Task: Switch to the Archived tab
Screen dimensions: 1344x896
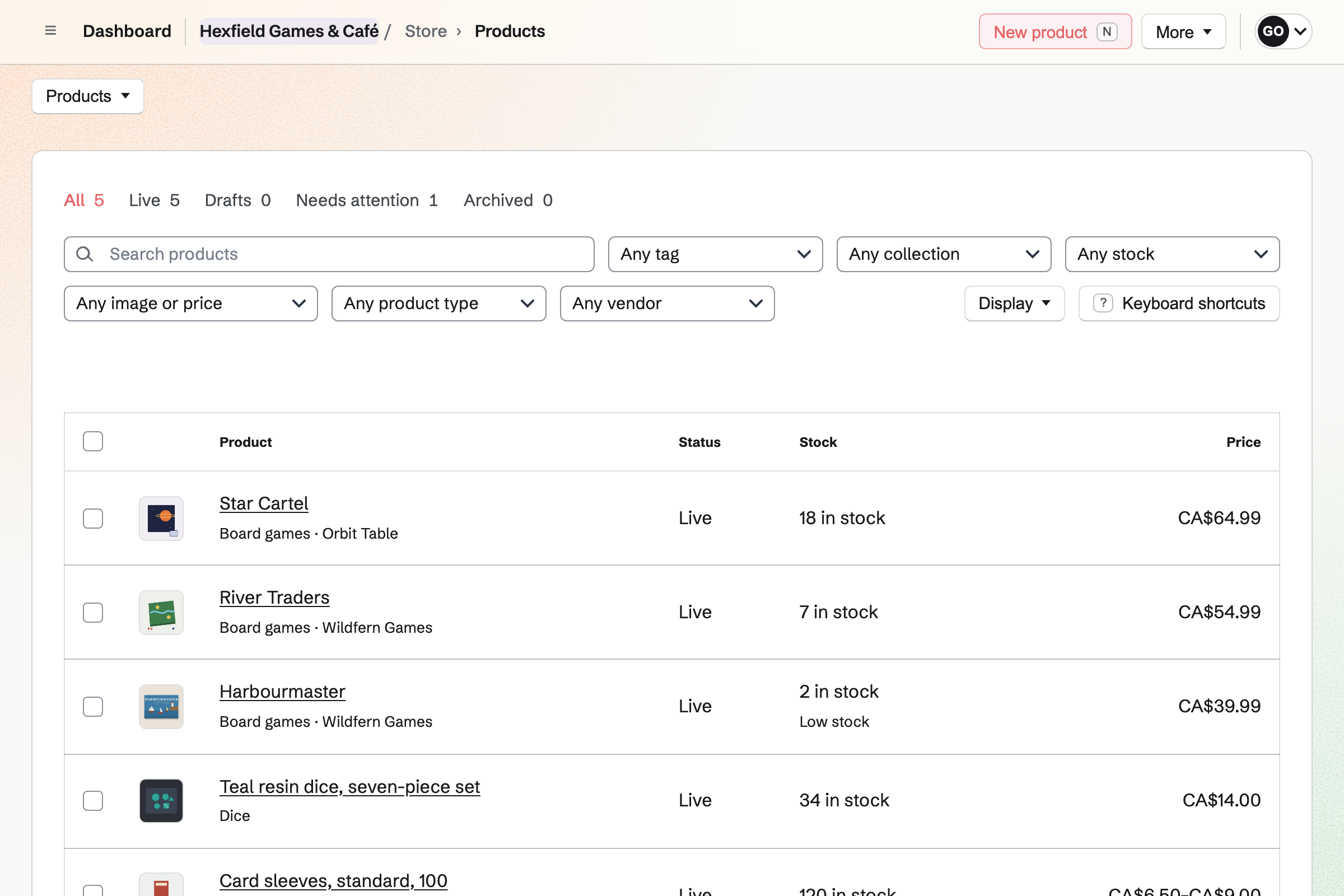Action: tap(508, 200)
